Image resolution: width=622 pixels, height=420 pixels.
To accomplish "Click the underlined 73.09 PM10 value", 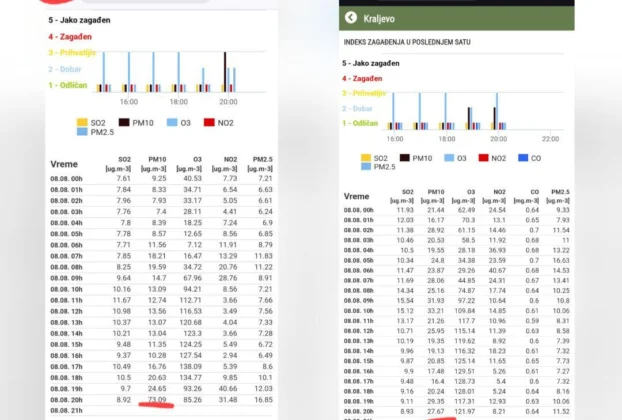I will 158,400.
